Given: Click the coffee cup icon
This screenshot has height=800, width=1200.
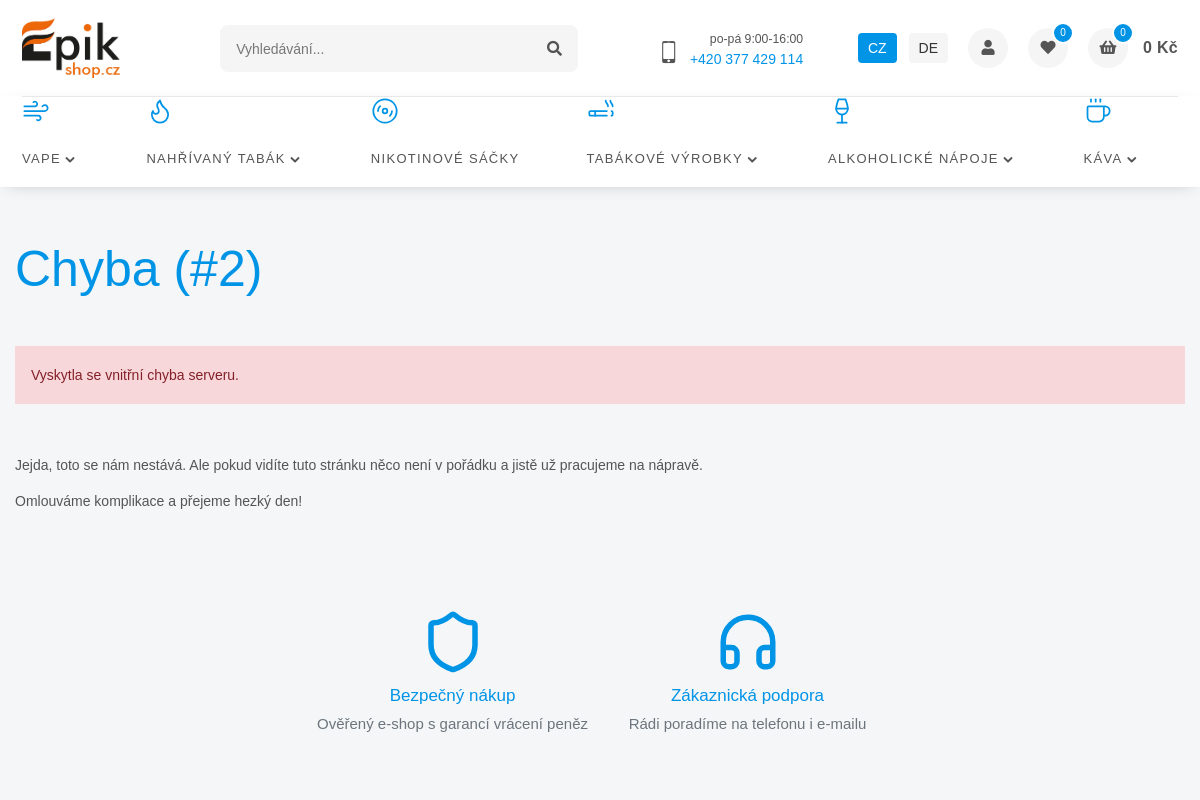Looking at the screenshot, I should (1097, 111).
